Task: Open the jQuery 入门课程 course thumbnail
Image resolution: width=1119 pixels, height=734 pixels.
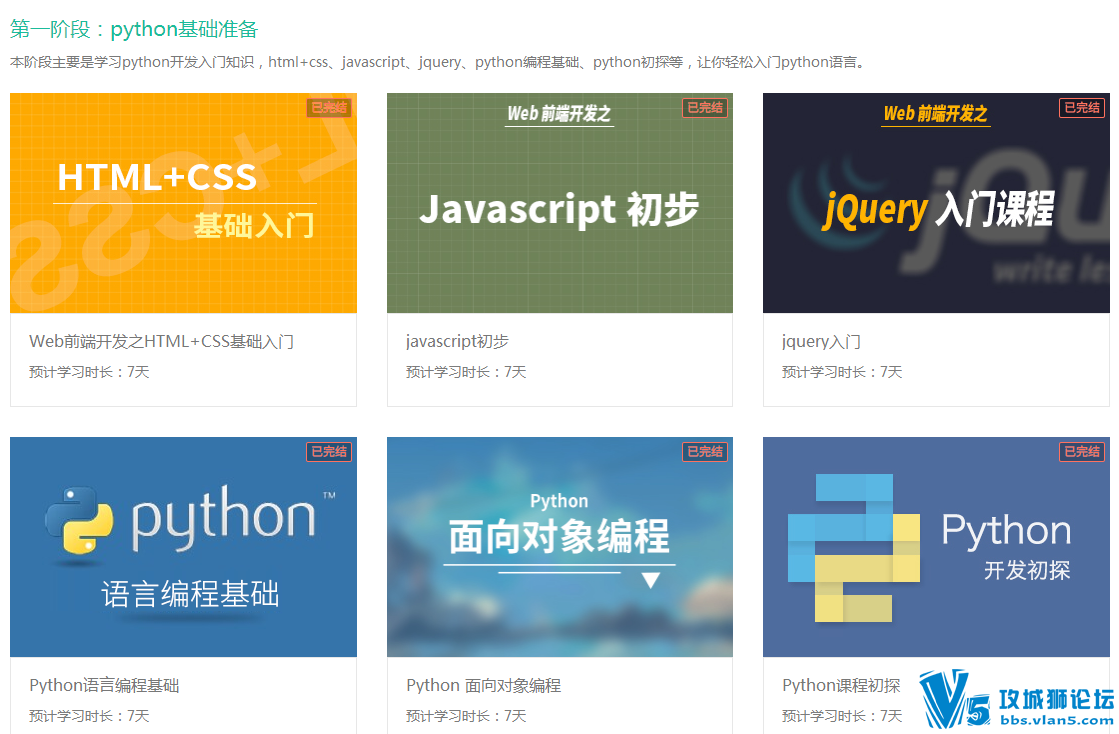Action: pyautogui.click(x=936, y=203)
